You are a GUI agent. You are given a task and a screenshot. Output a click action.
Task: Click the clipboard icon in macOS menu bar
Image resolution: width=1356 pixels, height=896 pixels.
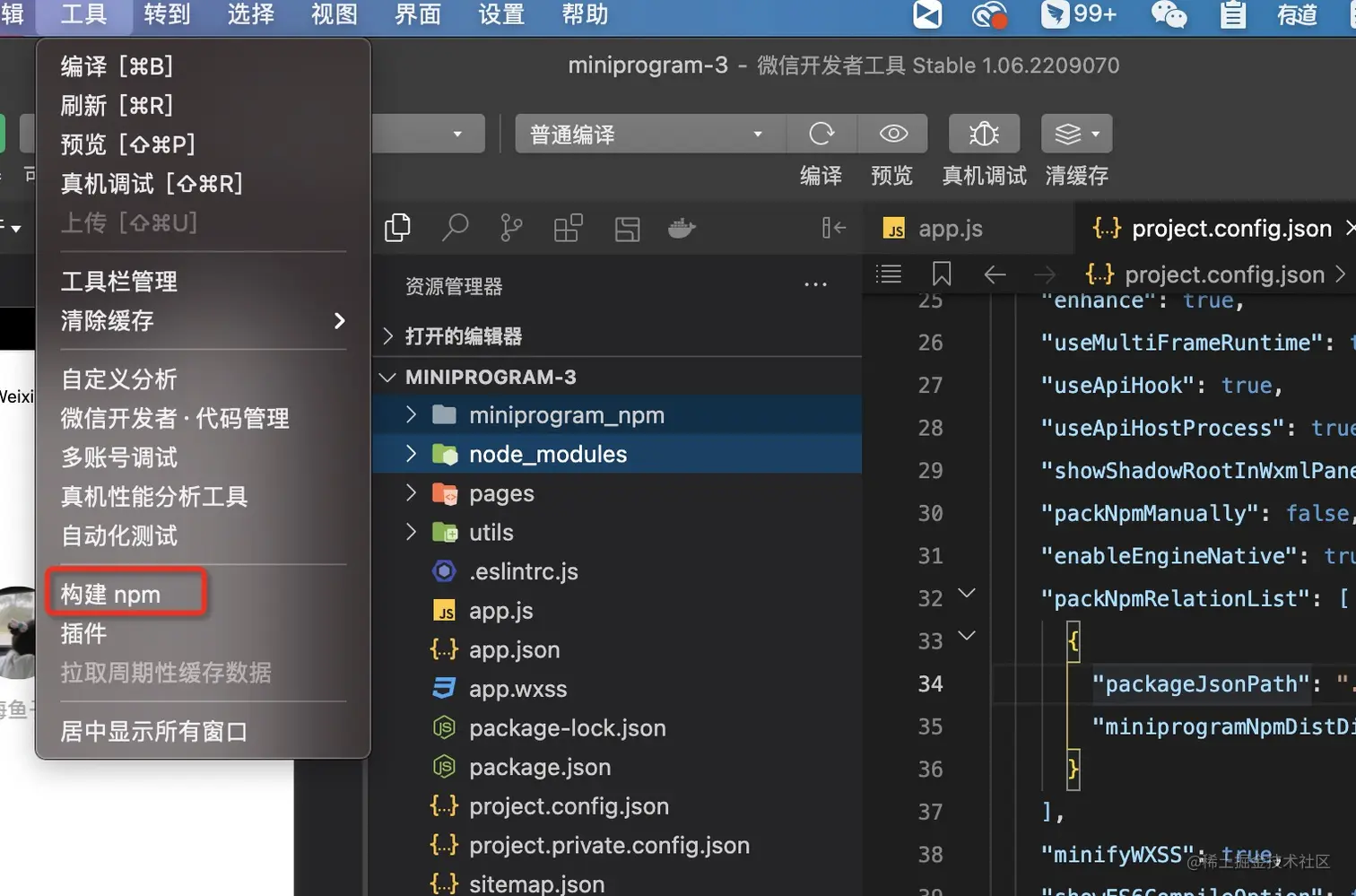[x=1233, y=14]
